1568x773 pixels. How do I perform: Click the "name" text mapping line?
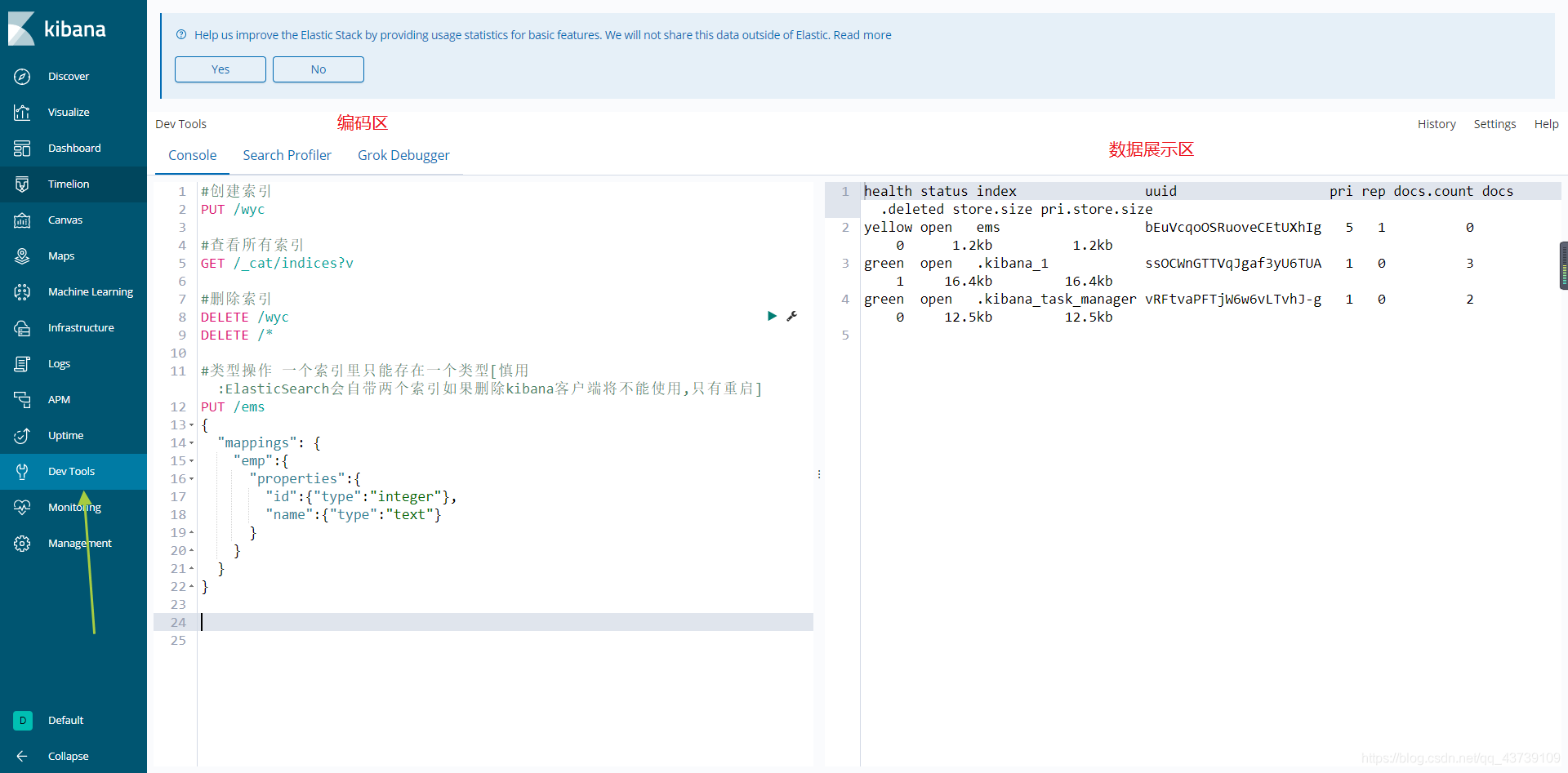pyautogui.click(x=353, y=514)
